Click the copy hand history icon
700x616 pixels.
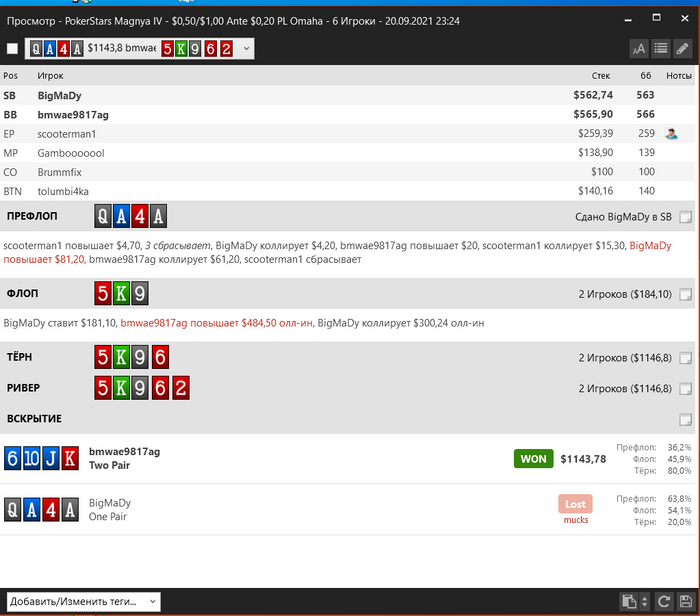(x=629, y=601)
